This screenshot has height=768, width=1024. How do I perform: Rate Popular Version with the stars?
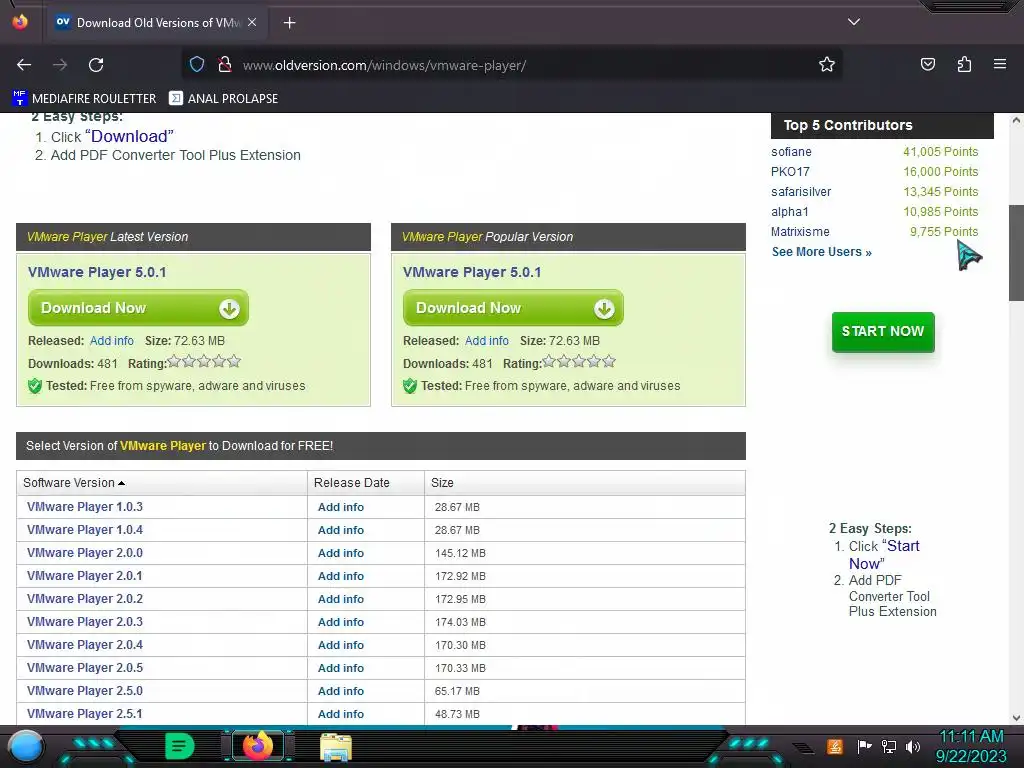579,361
